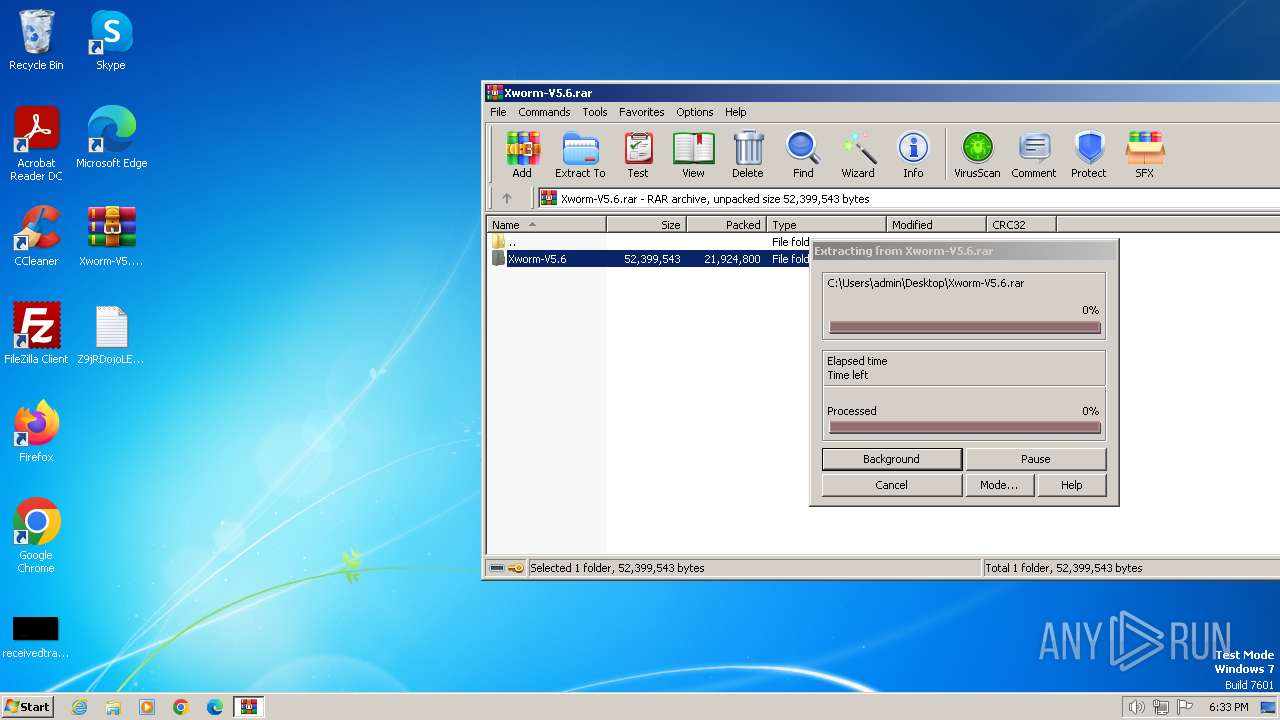Image resolution: width=1280 pixels, height=720 pixels.
Task: Click the Help button in extraction dialog
Action: click(x=1072, y=485)
